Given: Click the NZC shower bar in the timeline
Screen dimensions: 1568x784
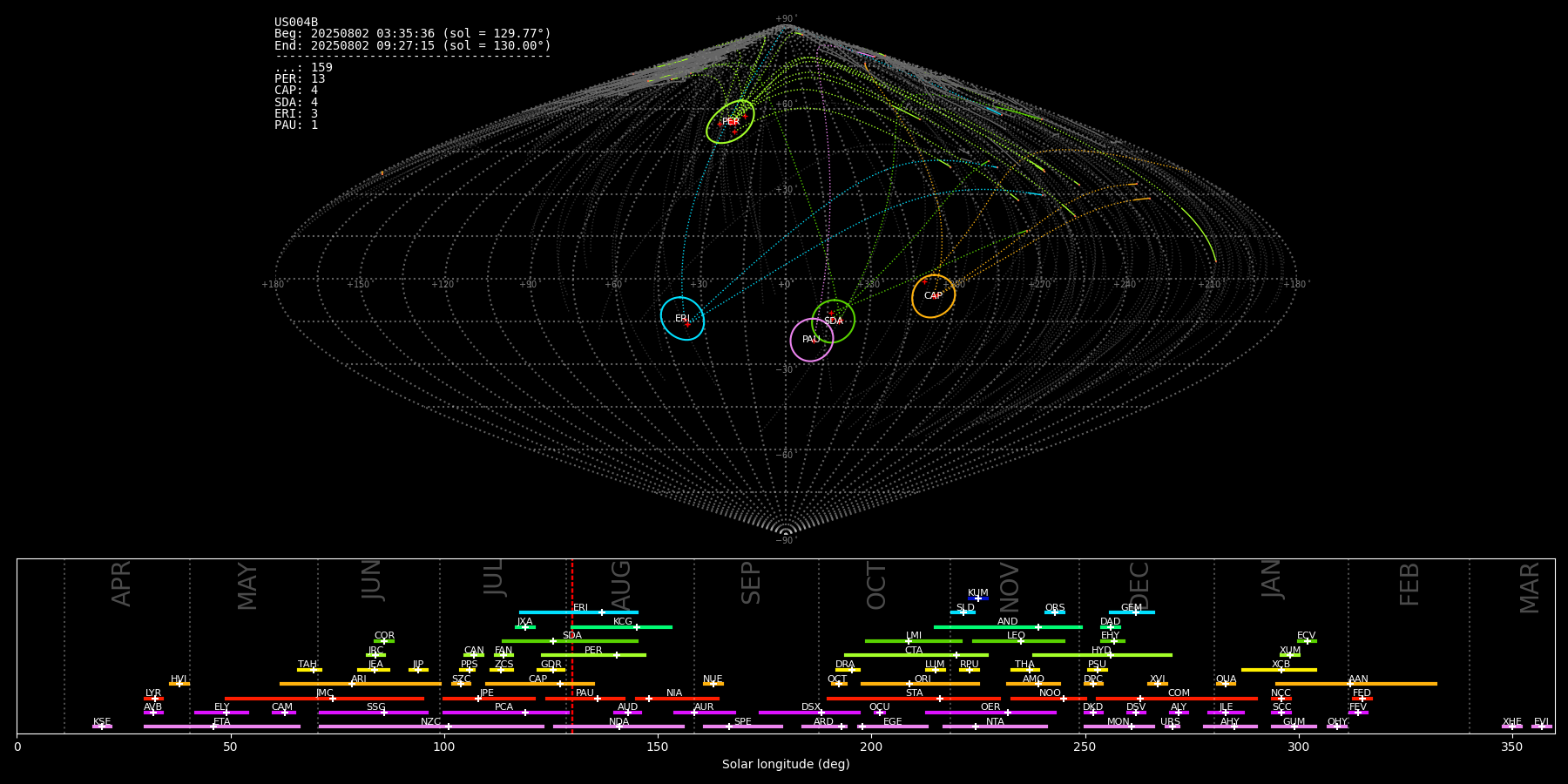Looking at the screenshot, I should point(431,727).
